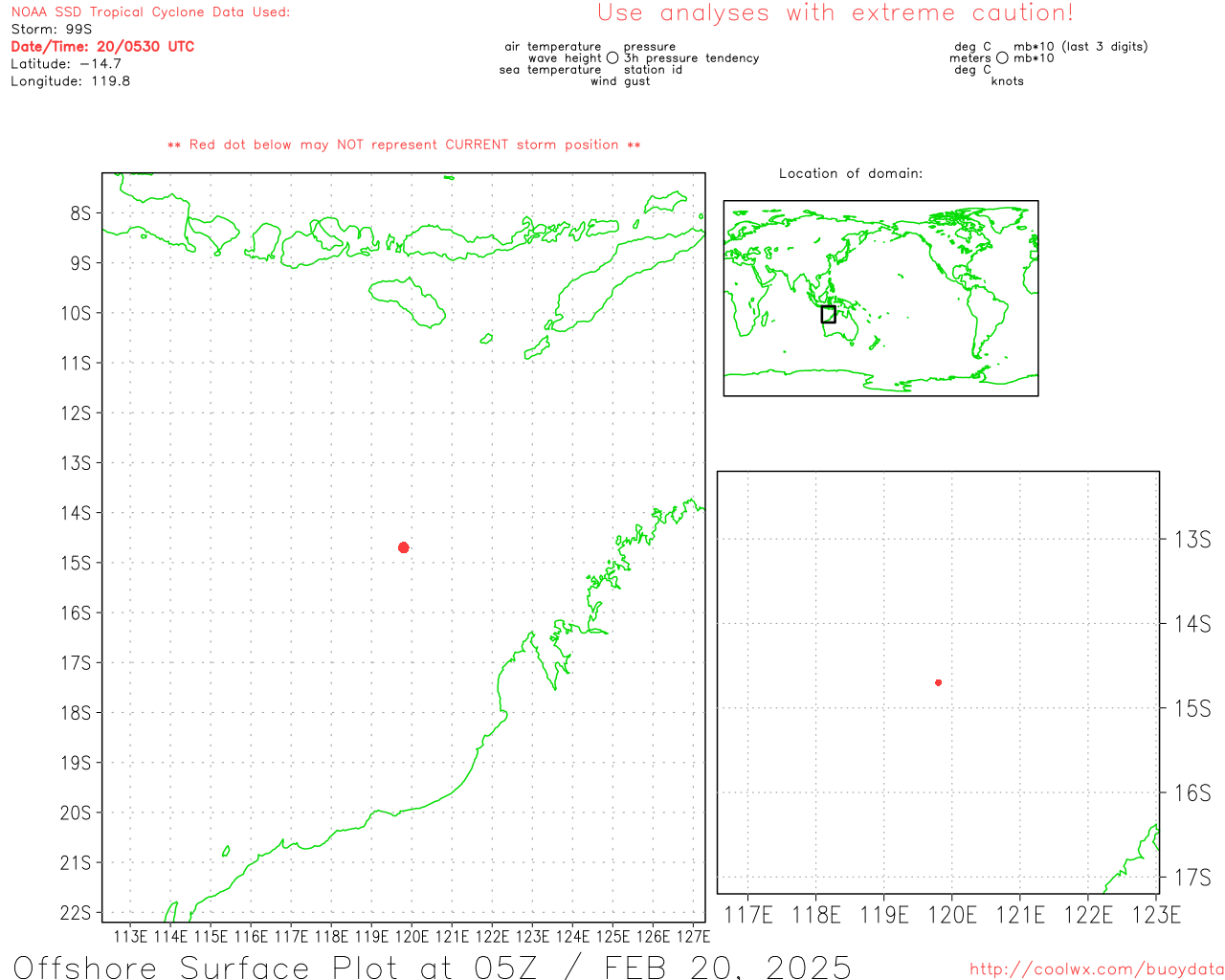Image resolution: width=1225 pixels, height=980 pixels.
Task: Click the 124E longitude label on main map
Action: pos(573,936)
